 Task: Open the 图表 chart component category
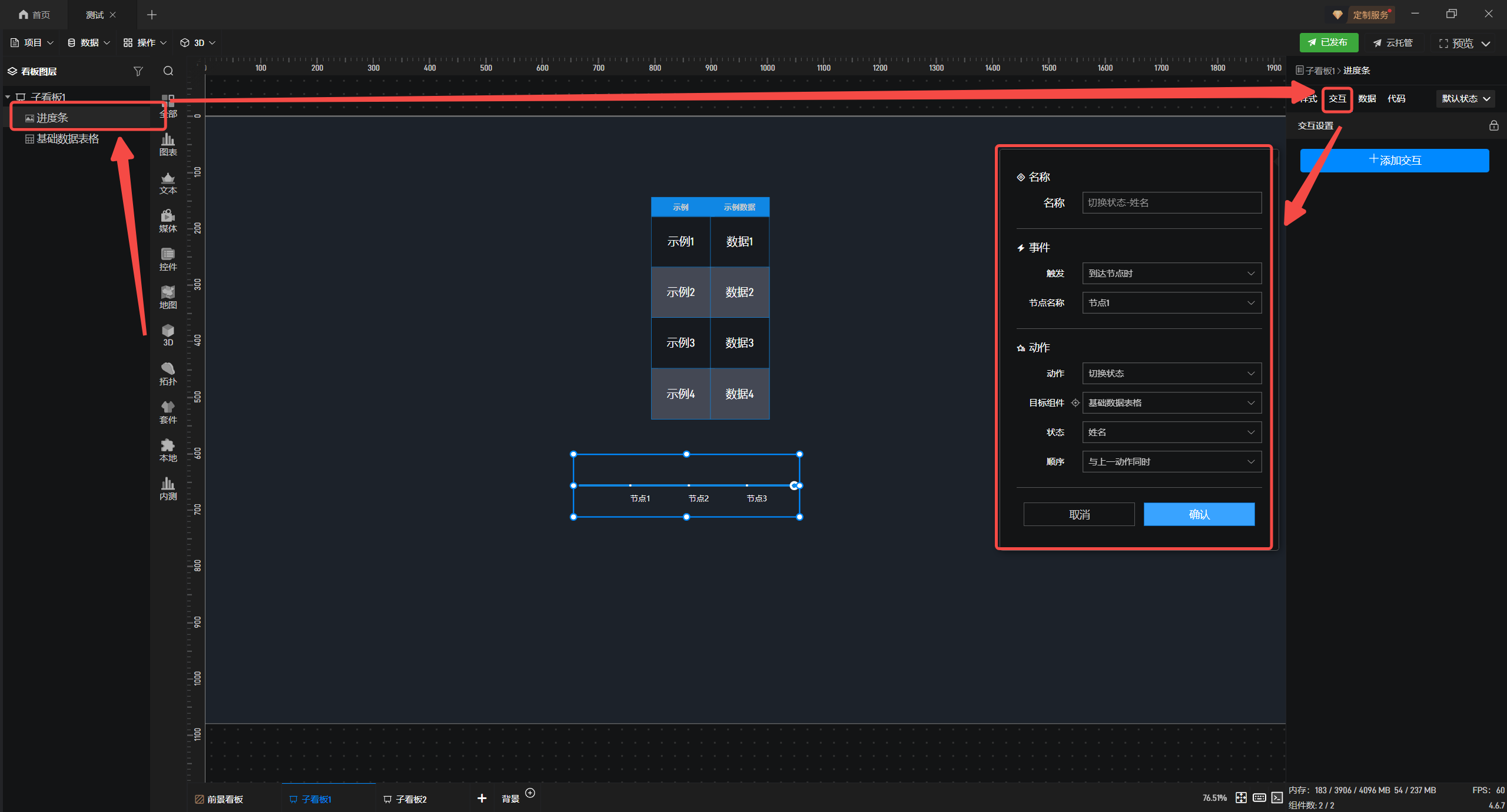click(x=168, y=144)
